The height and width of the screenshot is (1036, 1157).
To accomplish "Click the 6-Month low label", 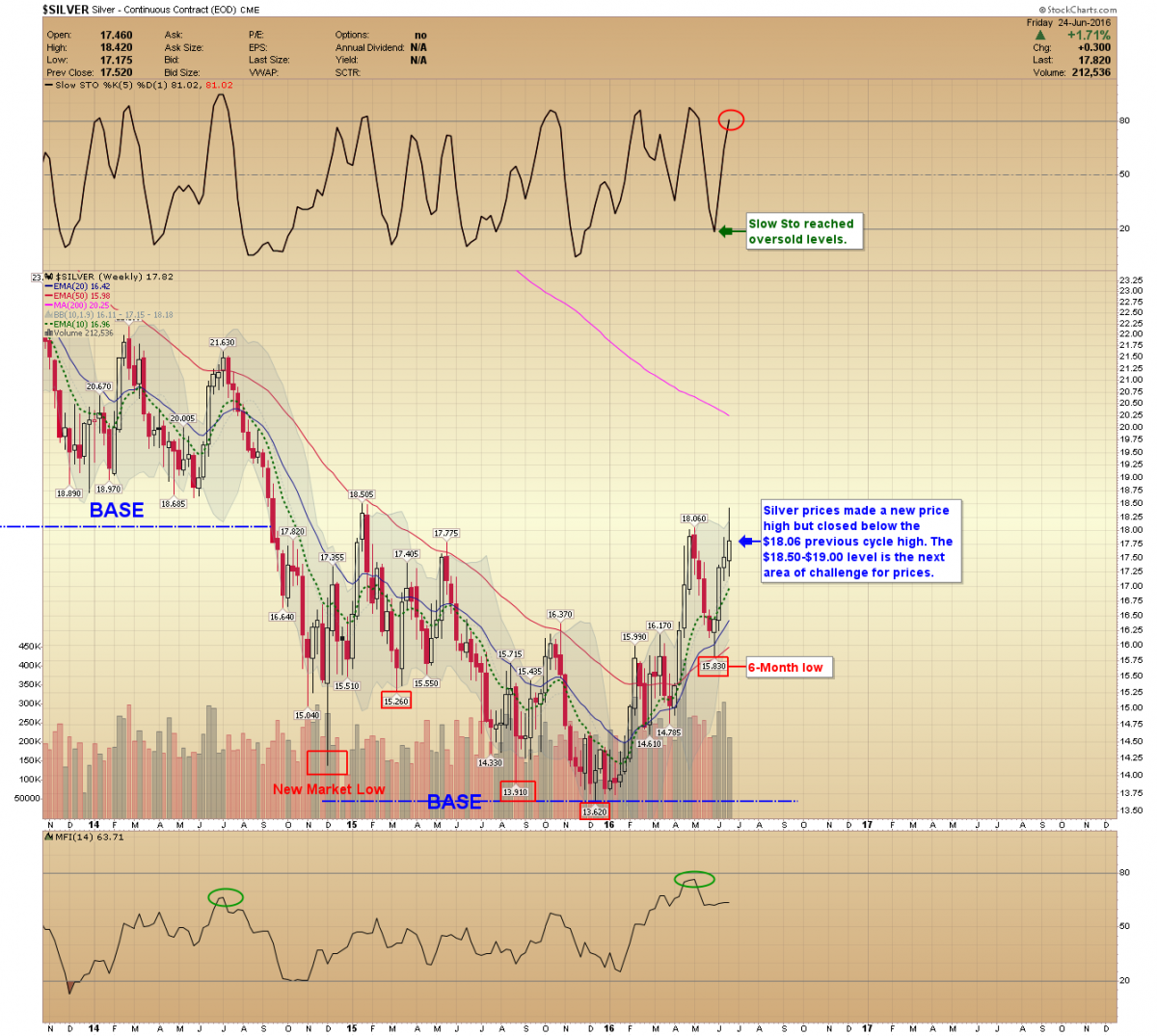I will click(x=786, y=668).
